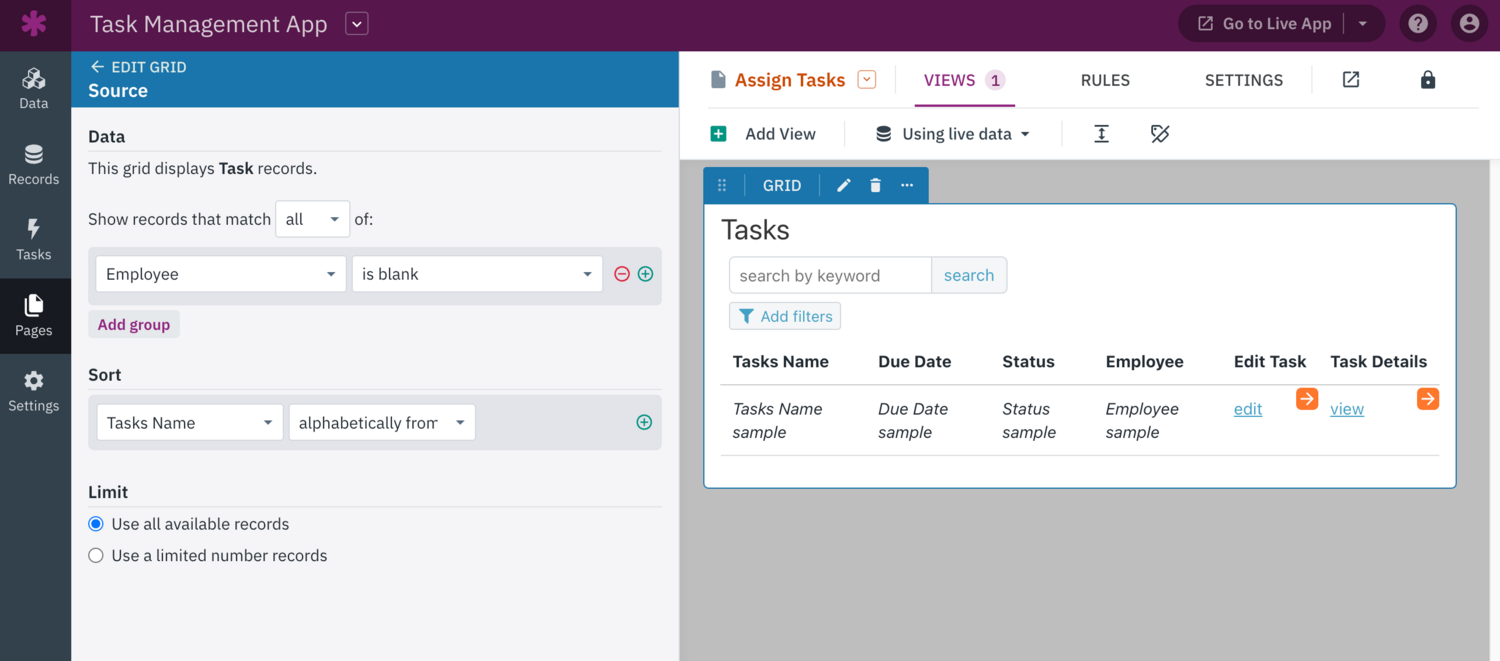The width and height of the screenshot is (1500, 661).
Task: Add another filter rule with the plus icon
Action: pyautogui.click(x=645, y=273)
